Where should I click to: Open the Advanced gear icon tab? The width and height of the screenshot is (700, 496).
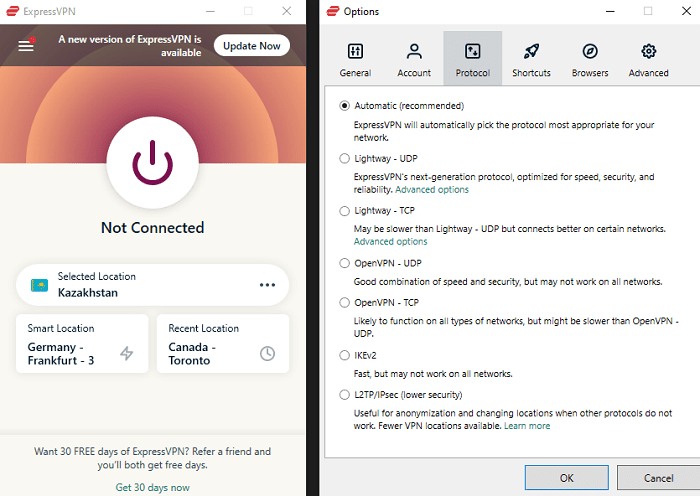648,52
